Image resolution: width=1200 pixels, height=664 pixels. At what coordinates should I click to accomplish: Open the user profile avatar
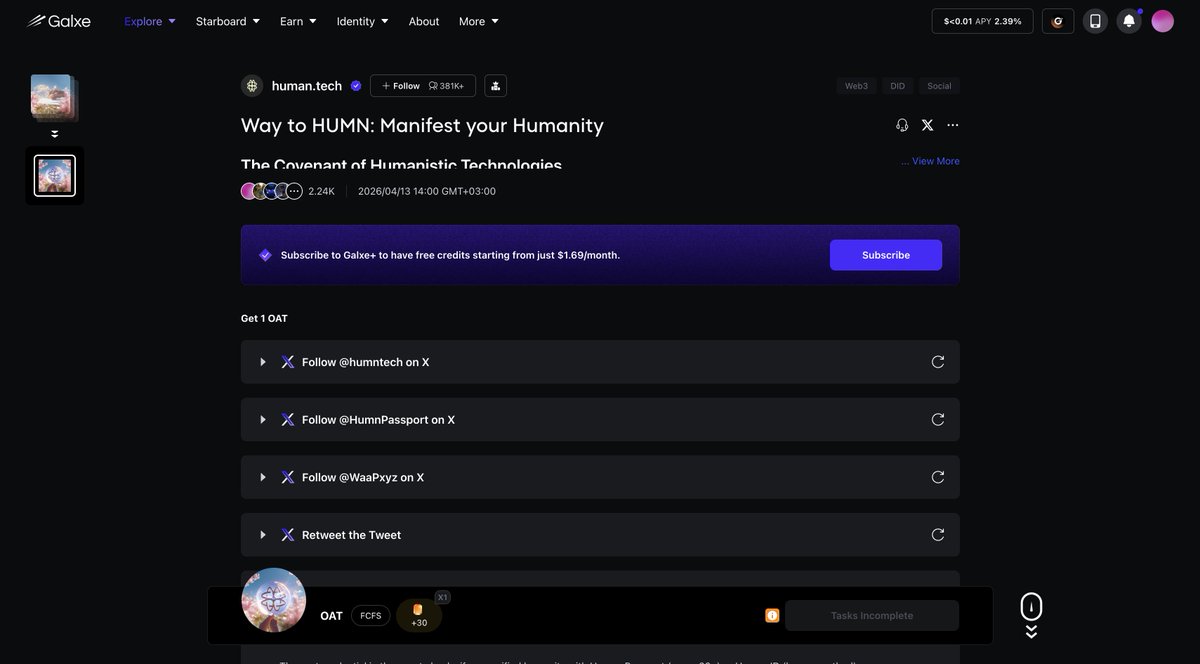(x=1163, y=21)
